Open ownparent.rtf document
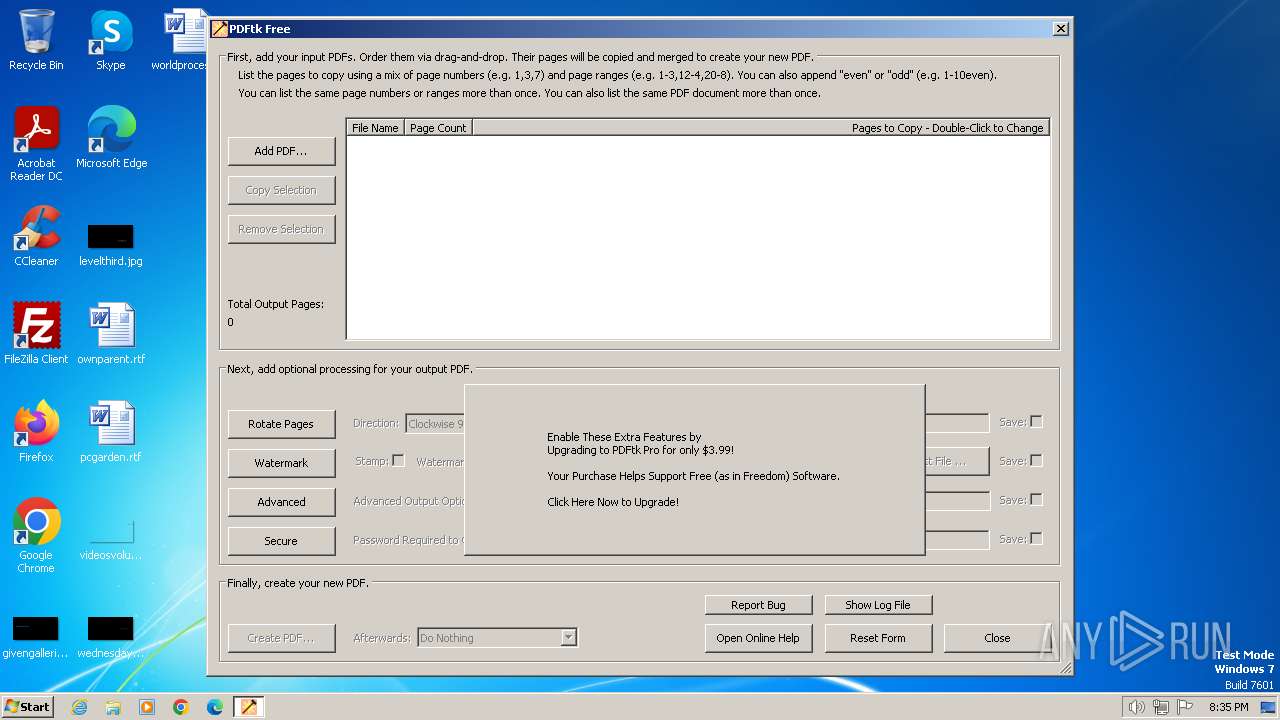The height and width of the screenshot is (720, 1280). (111, 333)
